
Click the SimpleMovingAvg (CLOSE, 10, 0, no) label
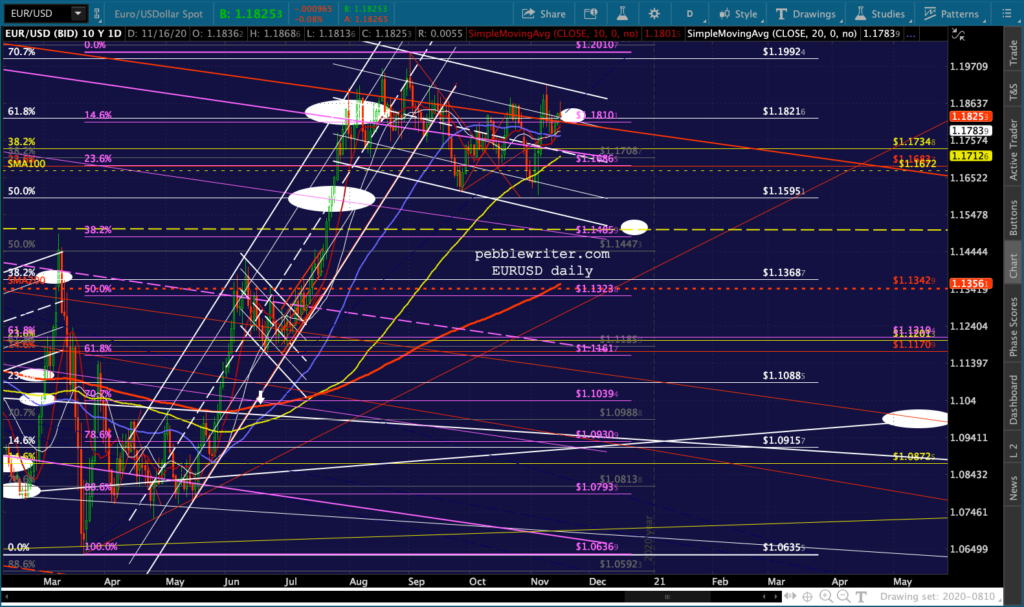coord(554,33)
